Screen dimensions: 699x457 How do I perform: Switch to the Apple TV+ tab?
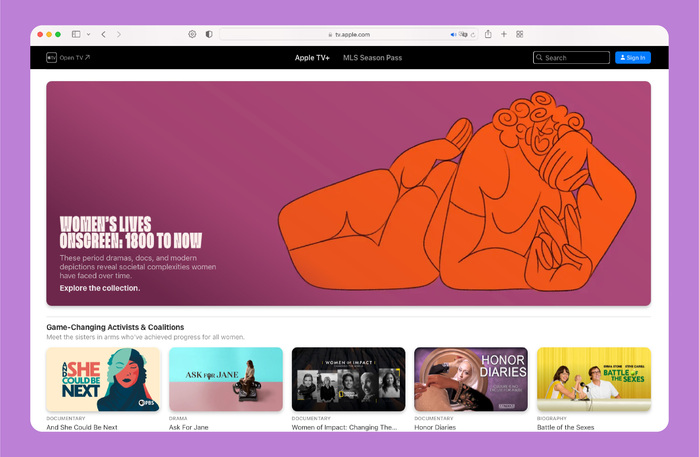(x=312, y=58)
